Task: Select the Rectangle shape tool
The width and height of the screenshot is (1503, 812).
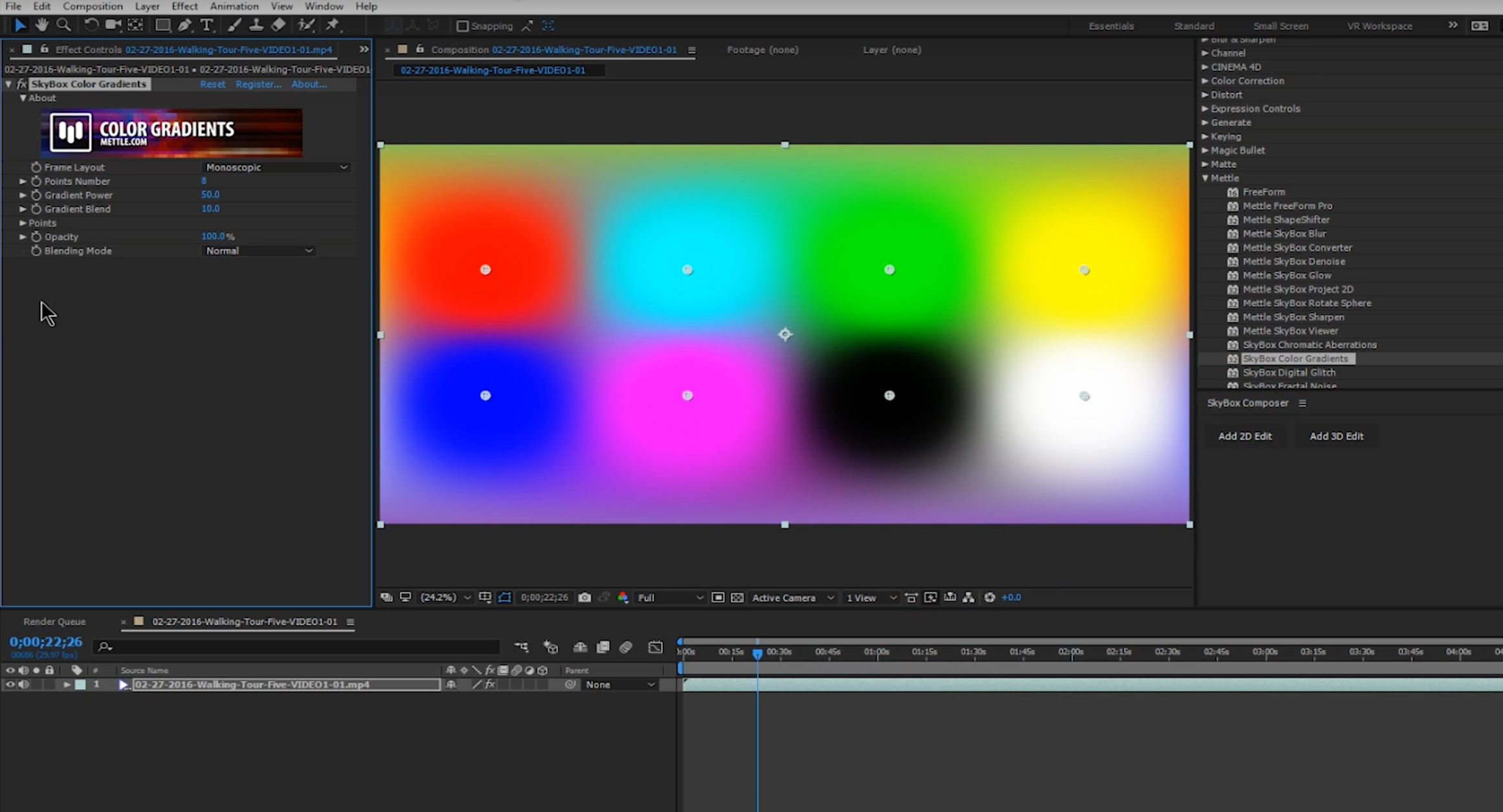Action: 162,25
